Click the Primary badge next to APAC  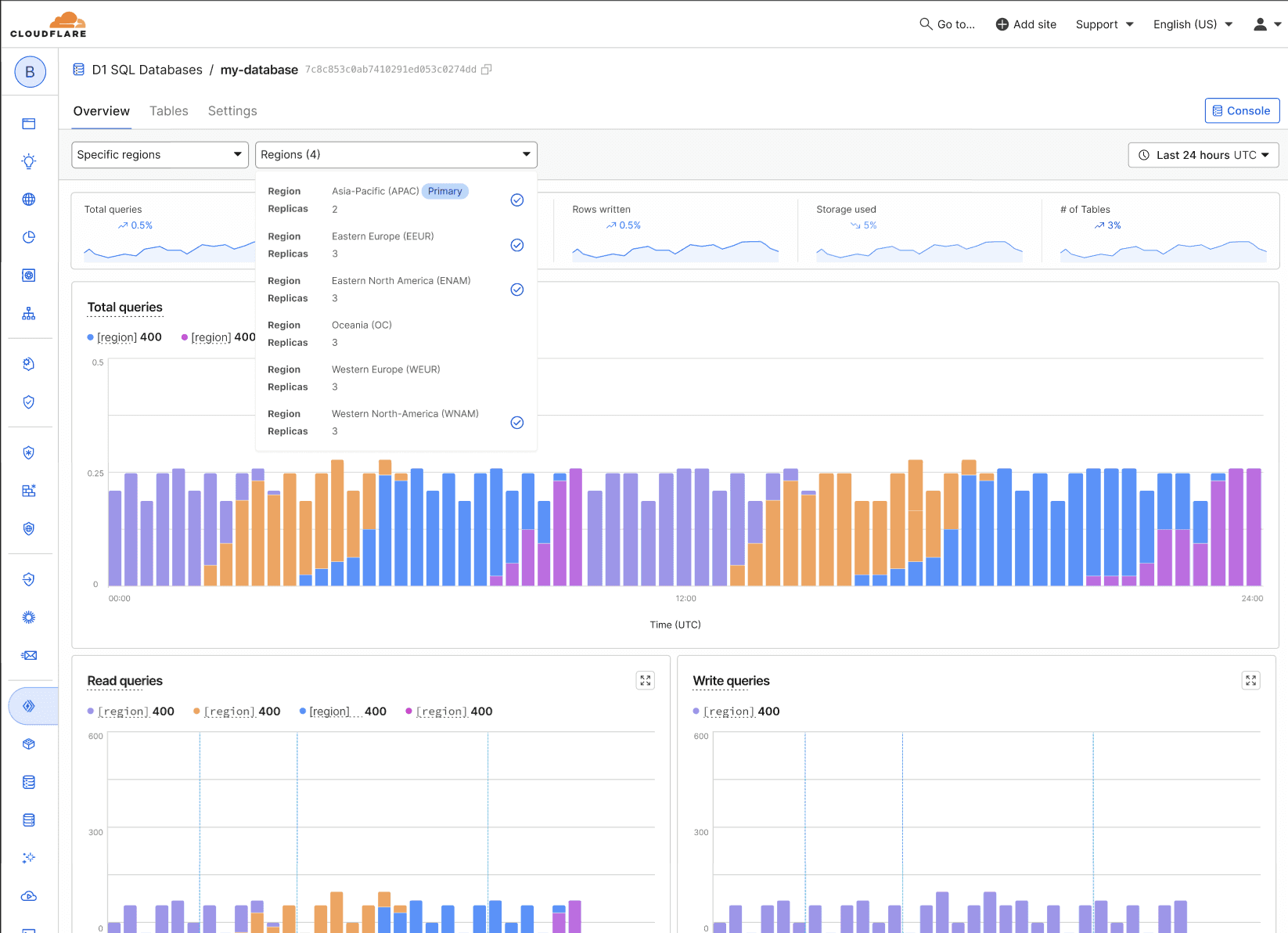point(444,191)
